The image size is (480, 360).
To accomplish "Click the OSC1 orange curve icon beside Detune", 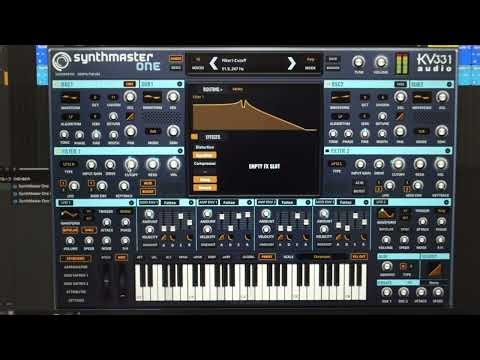I will 130,117.
